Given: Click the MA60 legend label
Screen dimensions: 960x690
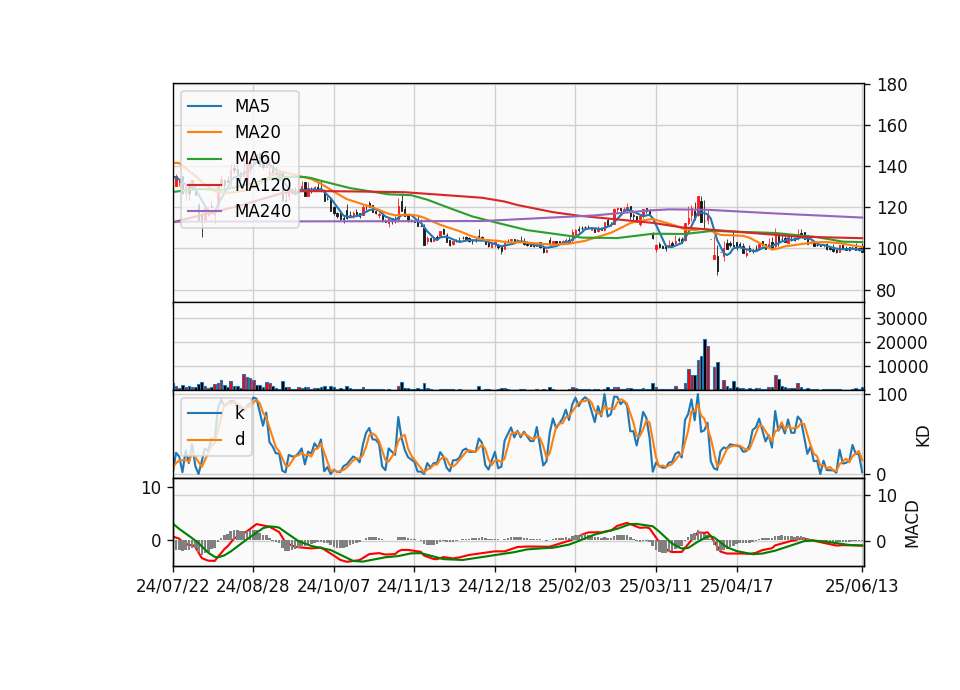Looking at the screenshot, I should click(x=257, y=159).
